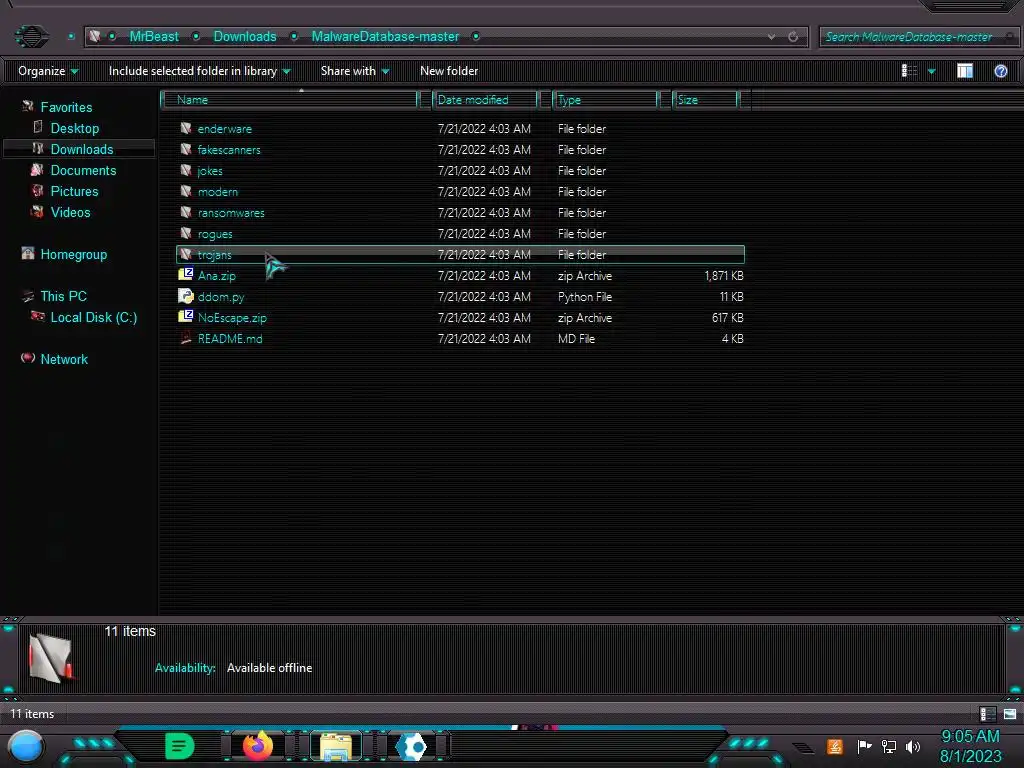Switch to large icons view in status bar
Image resolution: width=1024 pixels, height=768 pixels.
pos(1010,714)
